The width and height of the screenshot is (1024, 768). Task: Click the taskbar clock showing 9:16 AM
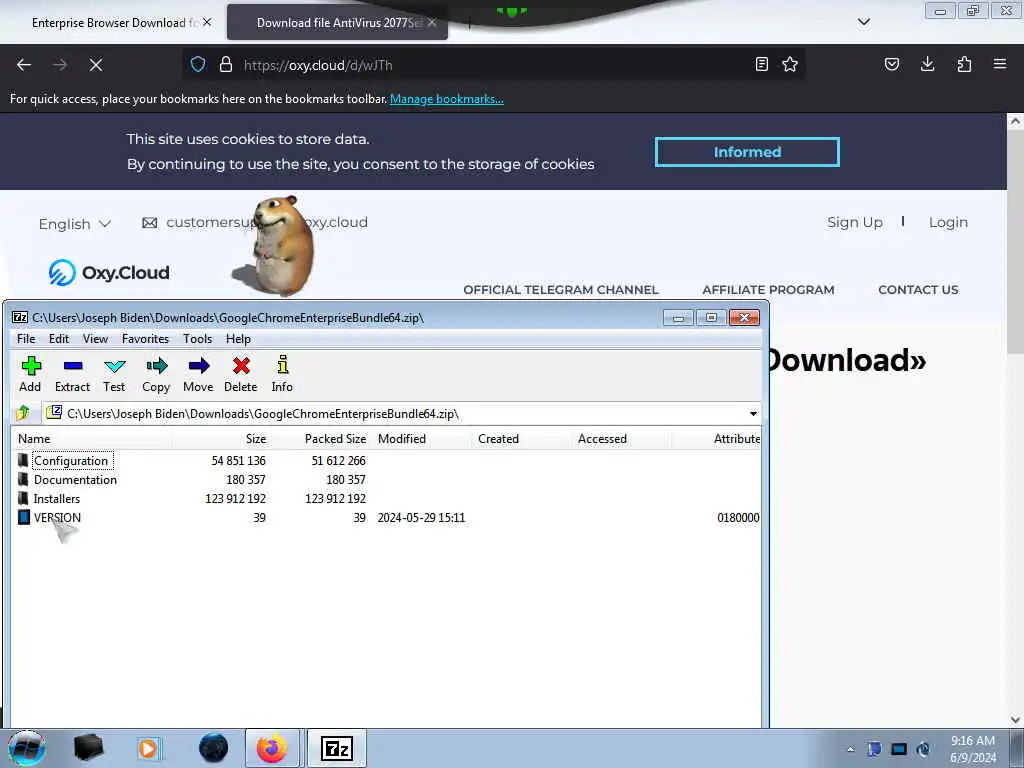[x=973, y=749]
